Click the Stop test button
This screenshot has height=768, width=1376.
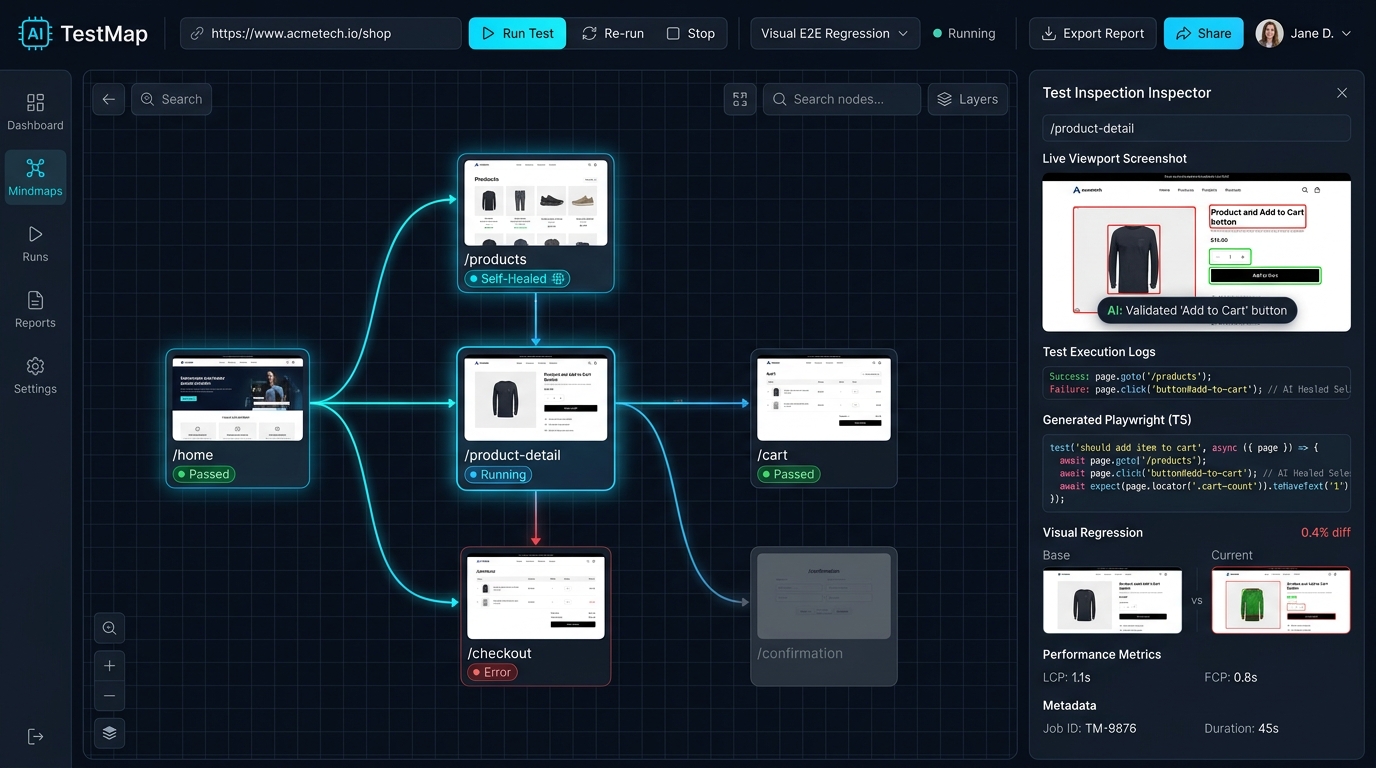(691, 33)
